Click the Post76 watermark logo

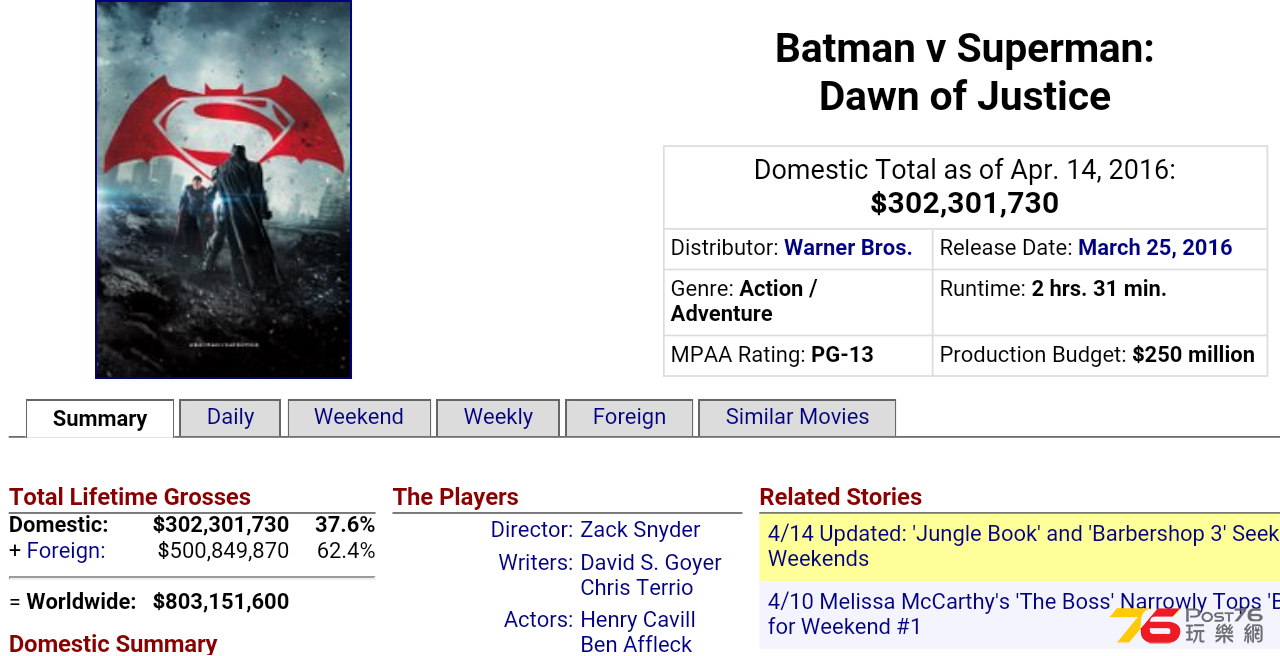1187,625
